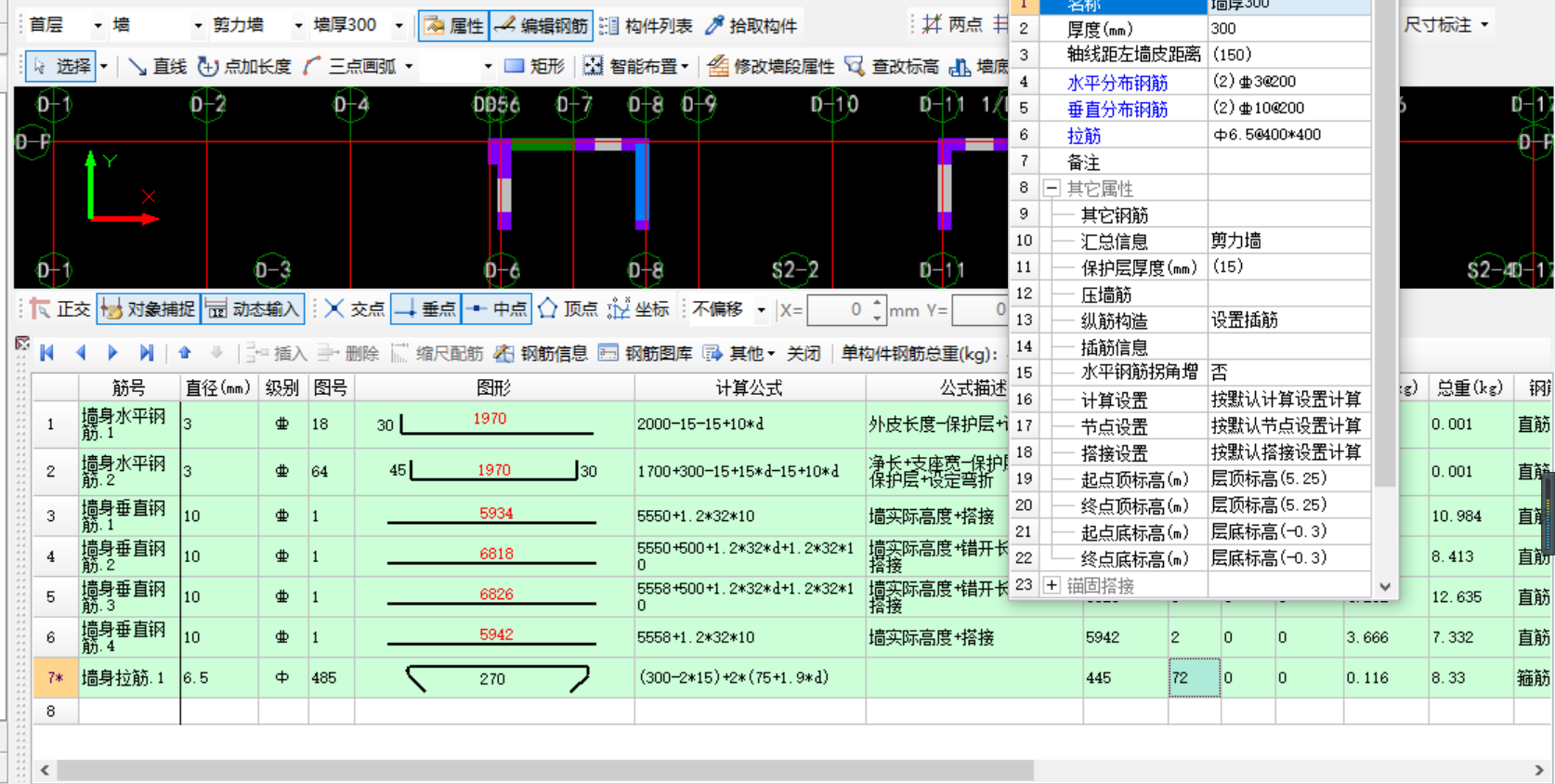Image resolution: width=1555 pixels, height=784 pixels.
Task: Toggle 坐标 coordinate snap
Action: (638, 309)
